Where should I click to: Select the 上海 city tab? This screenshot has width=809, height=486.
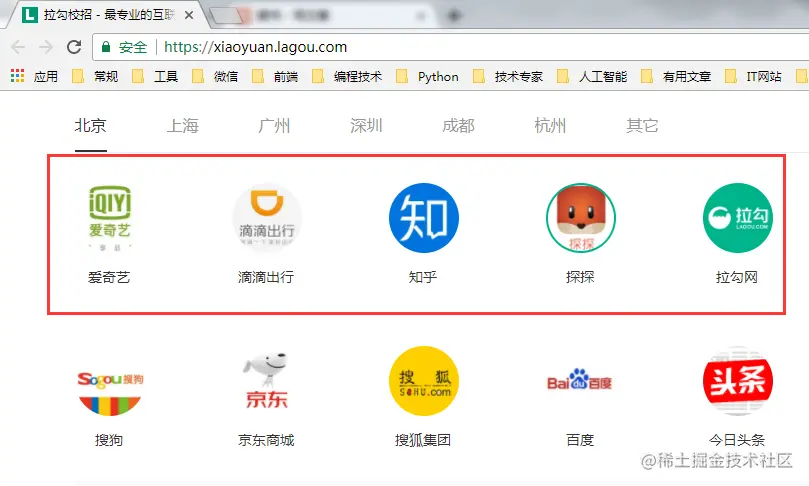point(183,125)
